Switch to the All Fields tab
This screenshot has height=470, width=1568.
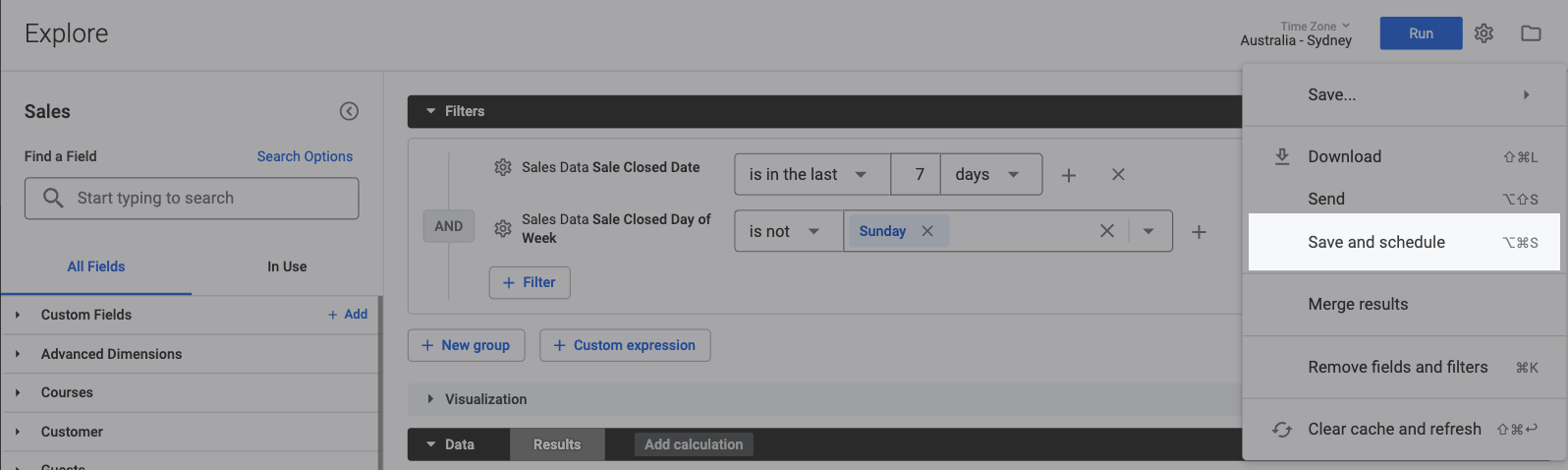(x=96, y=266)
